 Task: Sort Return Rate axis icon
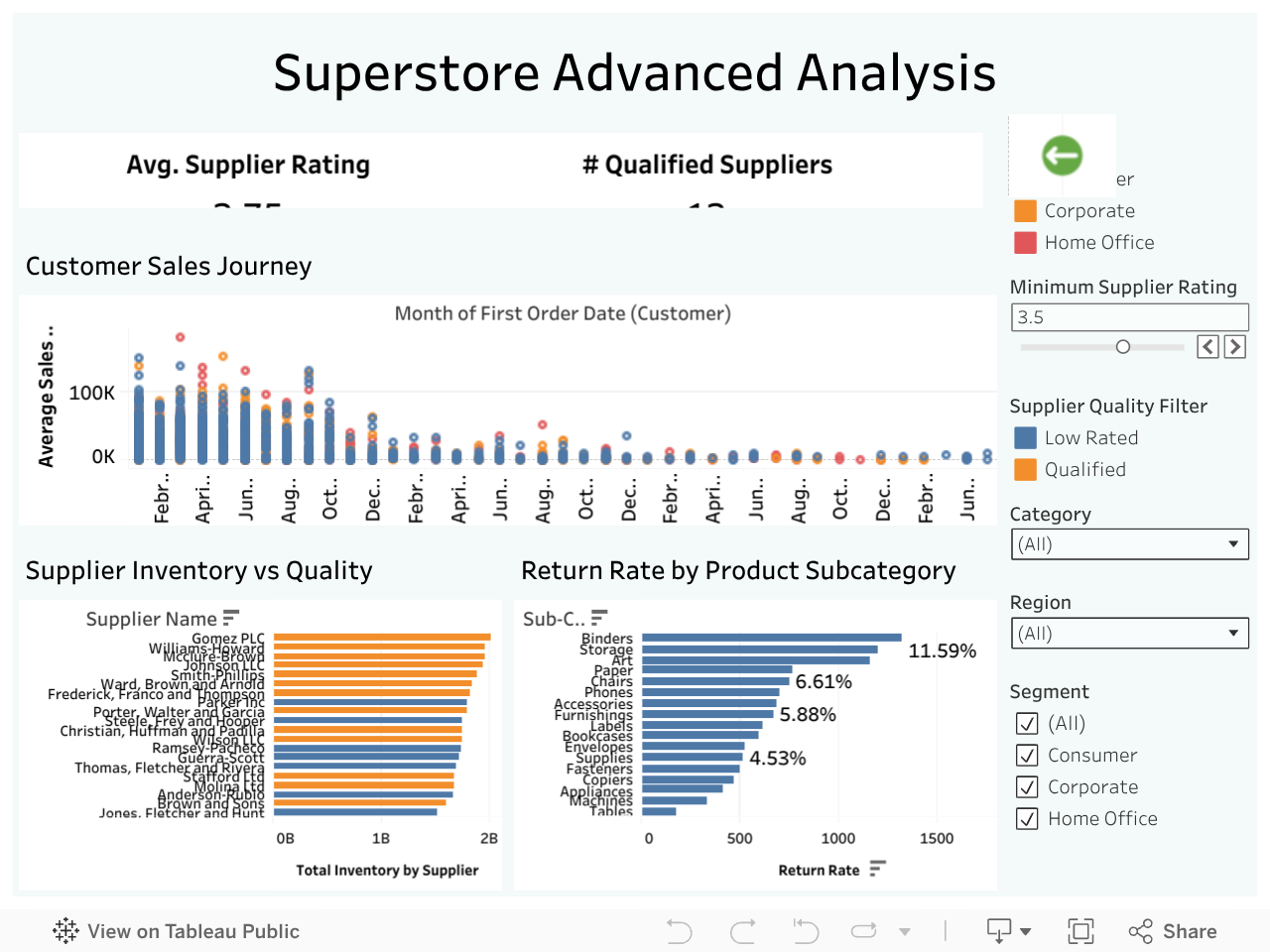click(877, 870)
